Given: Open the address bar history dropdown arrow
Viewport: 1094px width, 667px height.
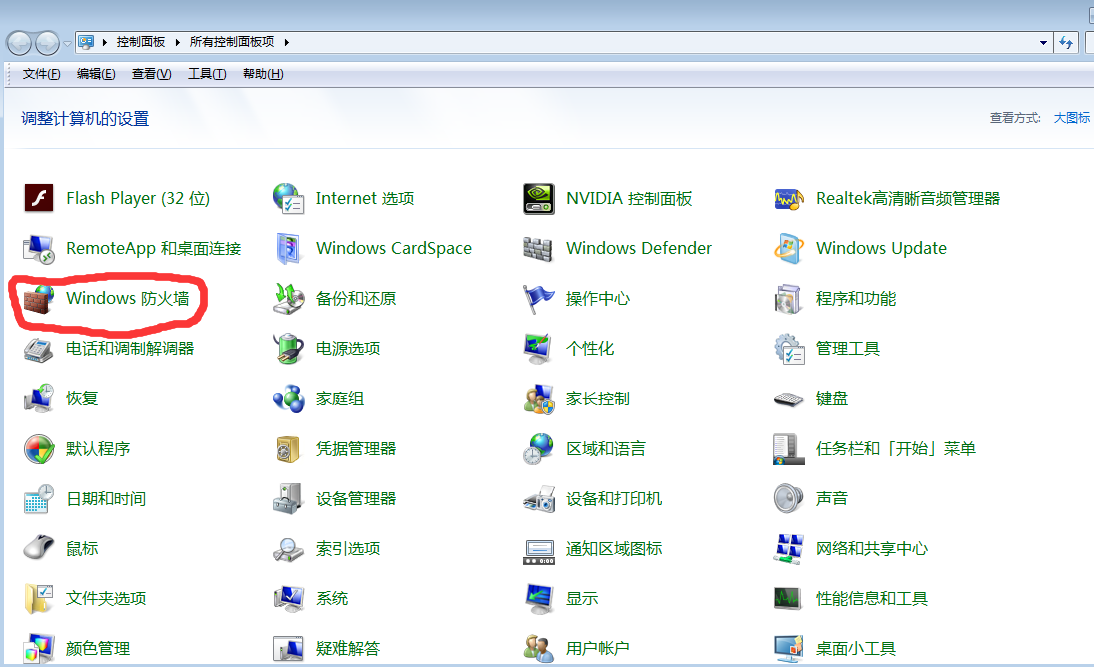Looking at the screenshot, I should (1043, 43).
